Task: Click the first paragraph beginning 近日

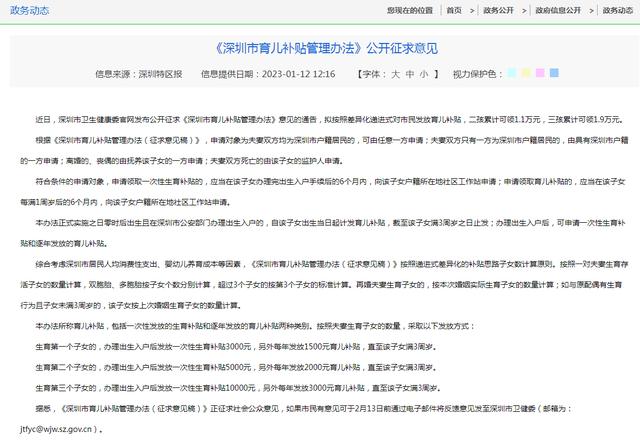Action: click(330, 120)
